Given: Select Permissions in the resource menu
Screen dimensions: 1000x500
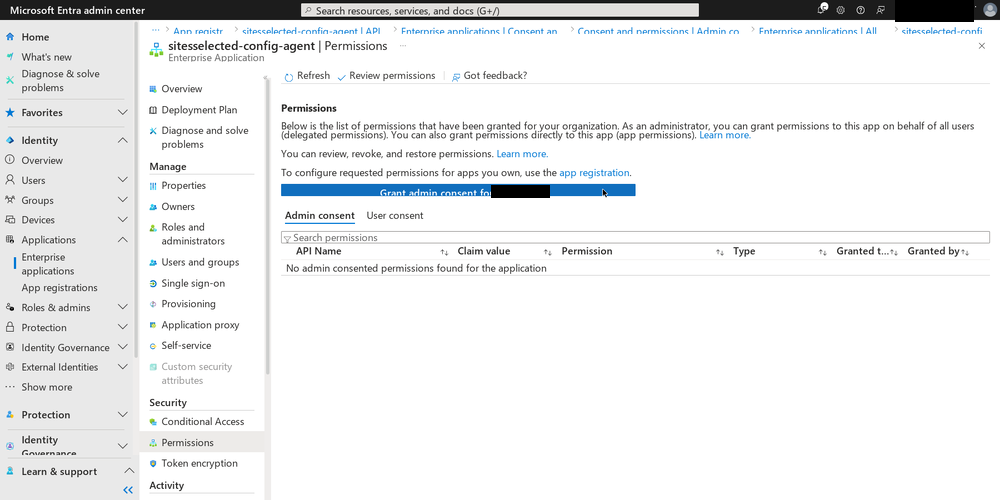Looking at the screenshot, I should point(202,442).
